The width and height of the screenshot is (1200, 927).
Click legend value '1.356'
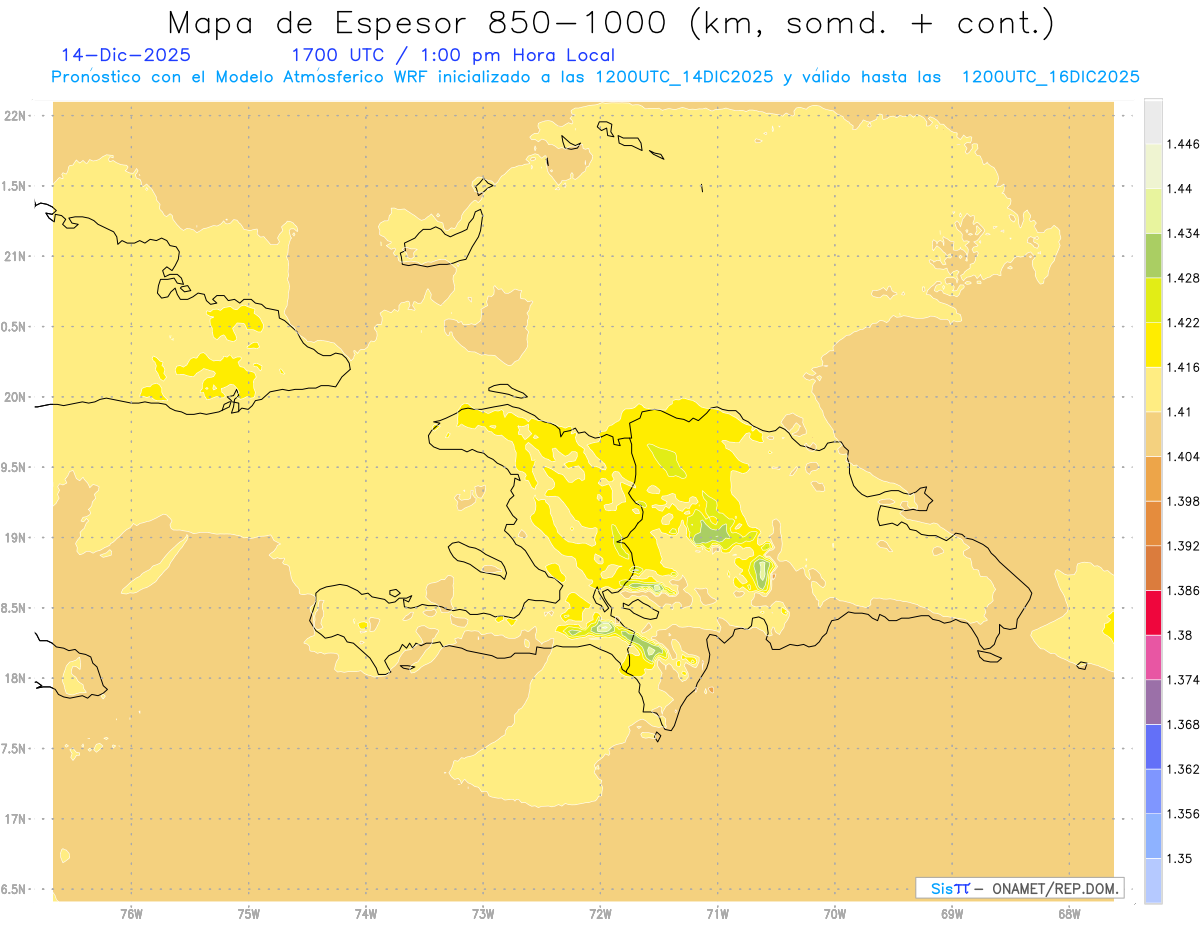[1183, 814]
